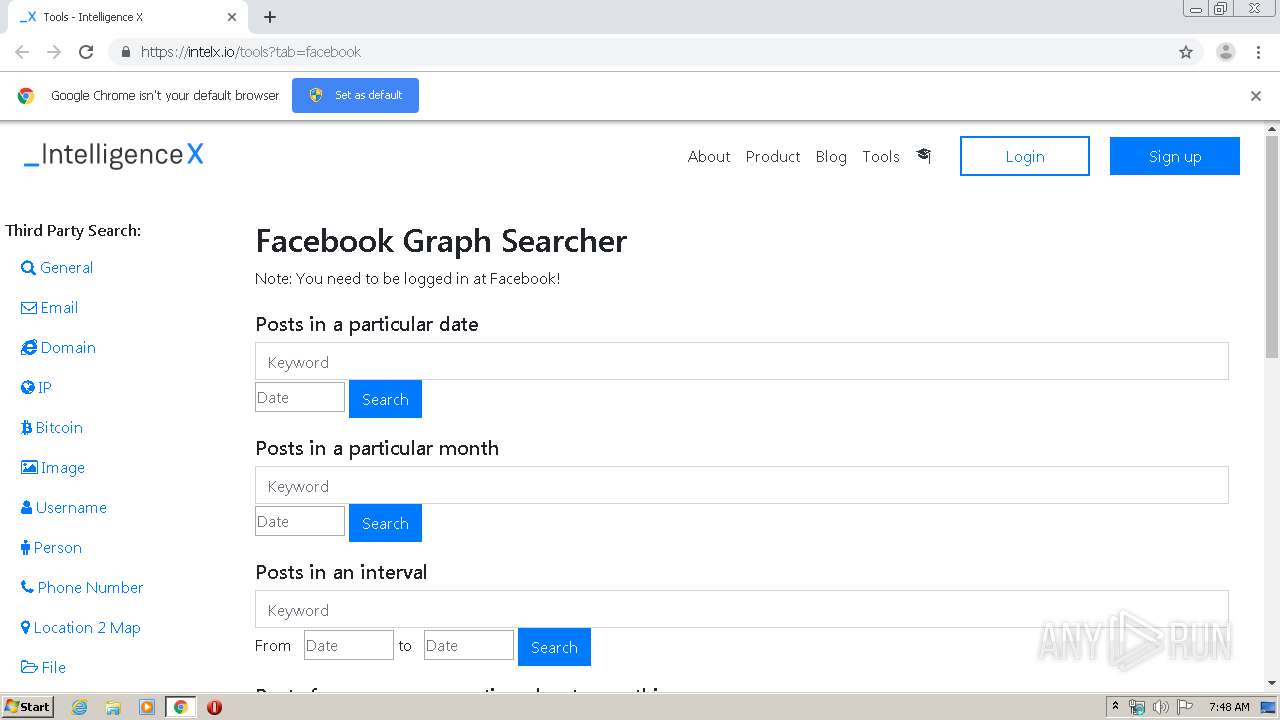Go back to previous page
This screenshot has height=720, width=1280.
point(22,52)
